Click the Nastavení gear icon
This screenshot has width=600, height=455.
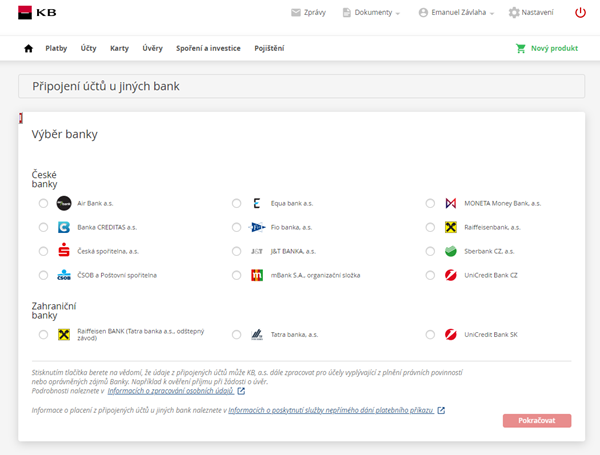click(x=514, y=13)
